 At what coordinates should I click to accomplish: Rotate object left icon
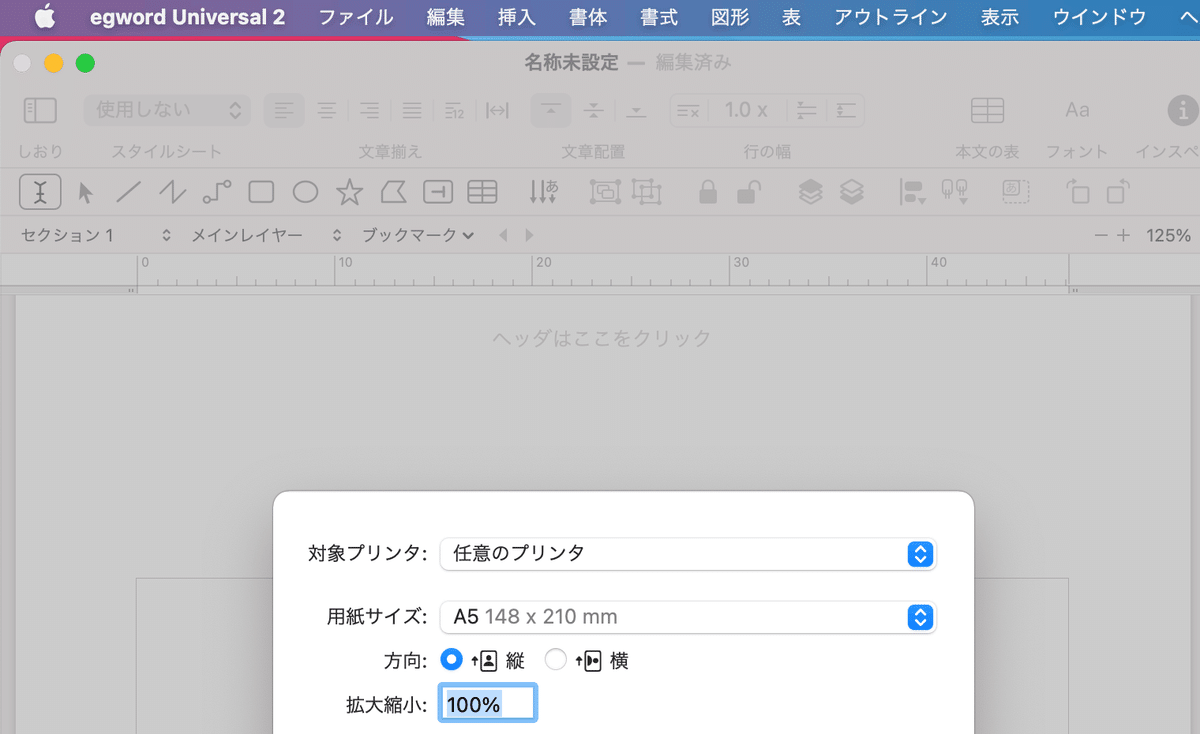tap(1078, 191)
